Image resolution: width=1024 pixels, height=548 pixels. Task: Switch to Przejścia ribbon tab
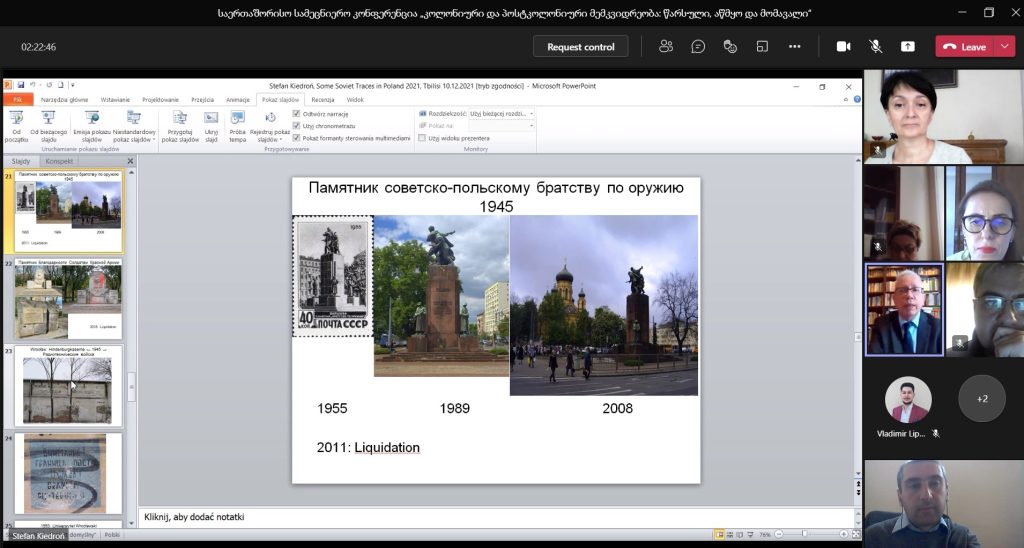pos(202,100)
